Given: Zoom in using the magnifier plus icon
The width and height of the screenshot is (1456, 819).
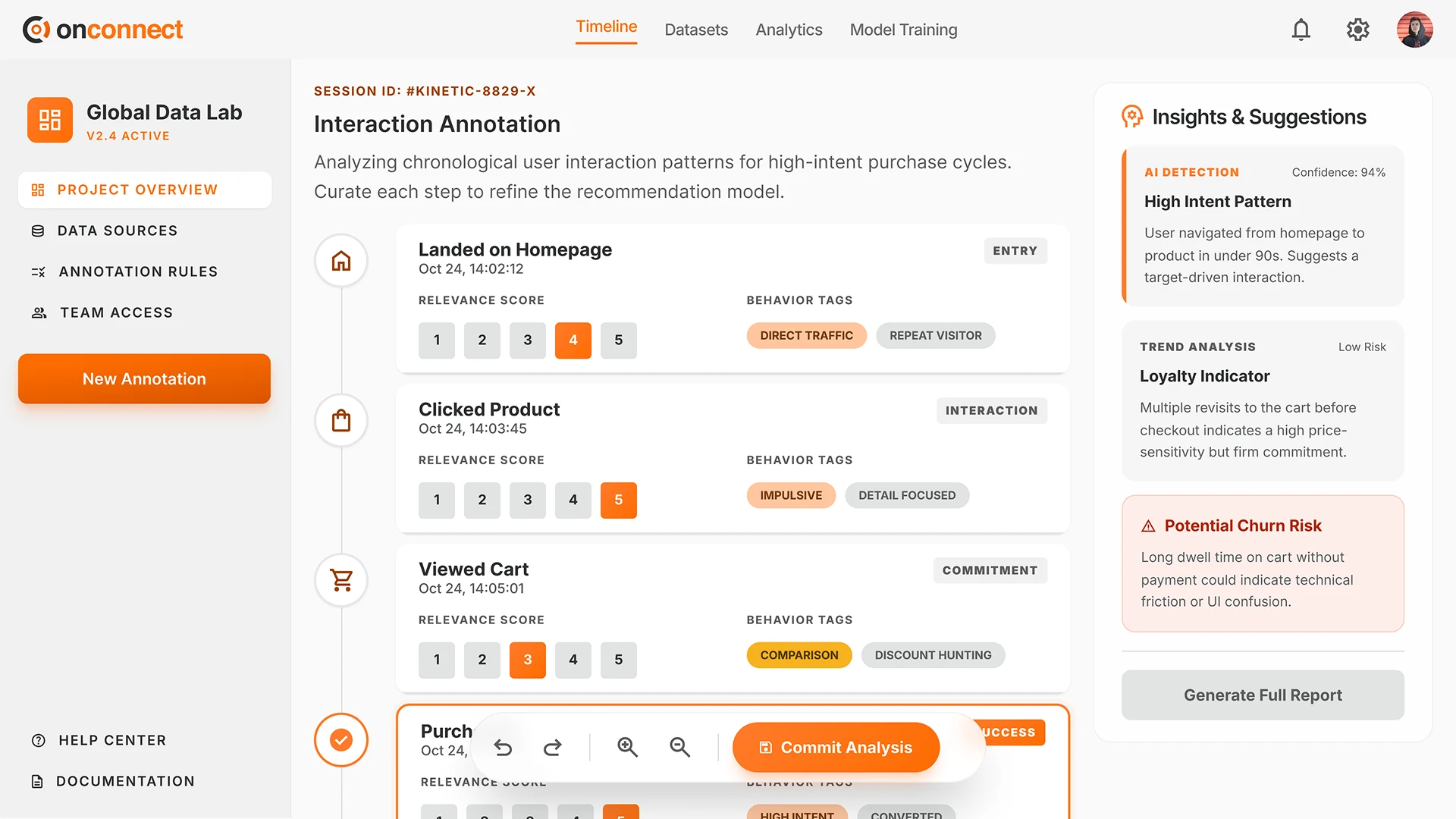Looking at the screenshot, I should (x=627, y=748).
